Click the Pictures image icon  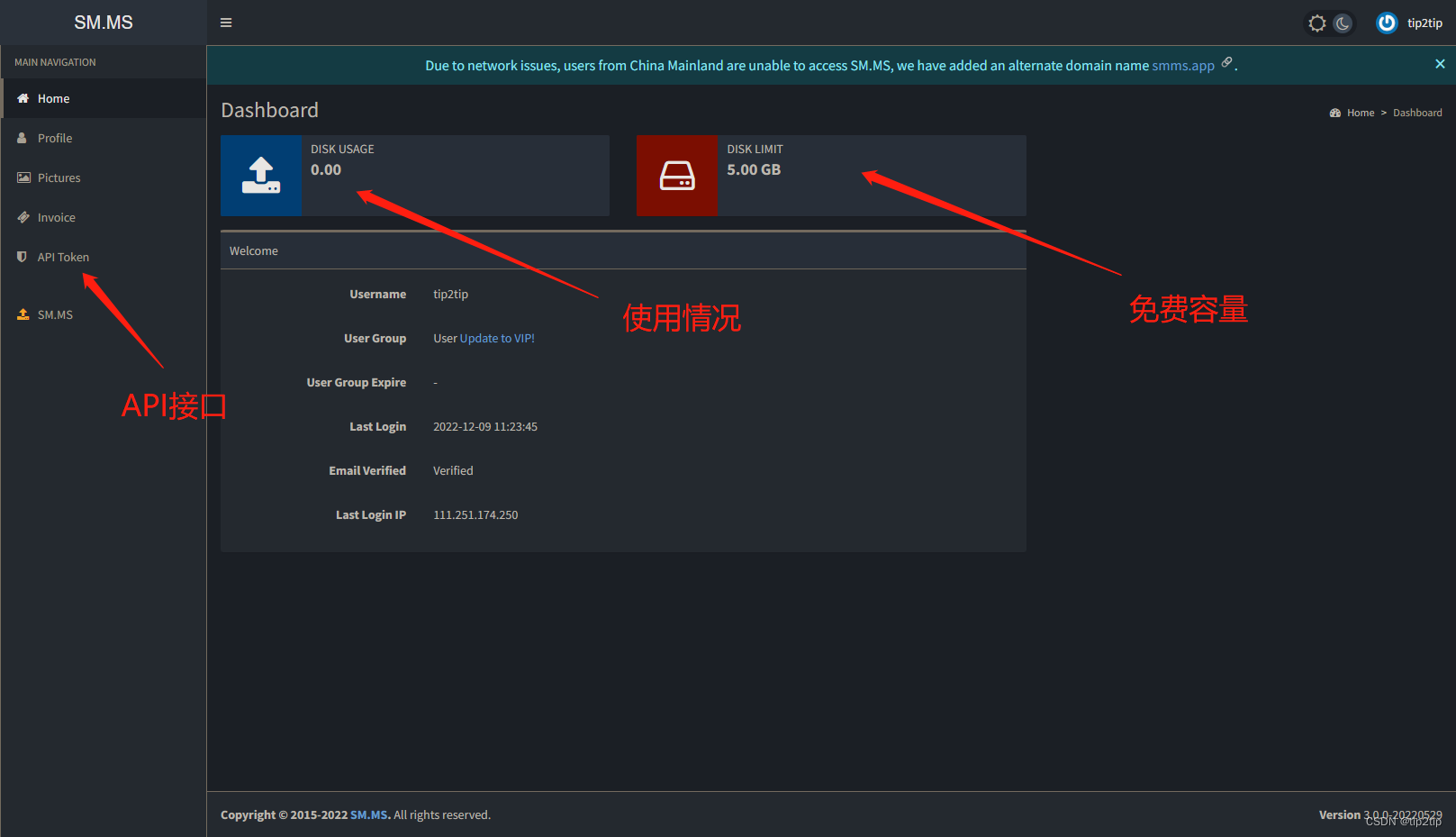coord(23,177)
